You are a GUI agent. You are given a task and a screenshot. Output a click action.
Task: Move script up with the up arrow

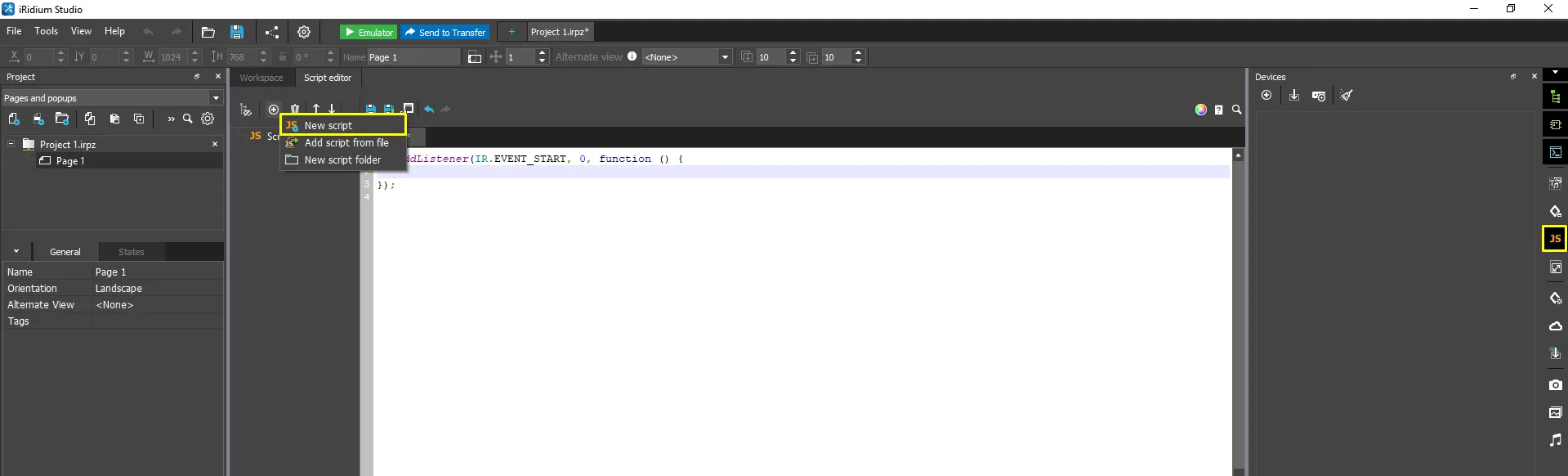(316, 109)
